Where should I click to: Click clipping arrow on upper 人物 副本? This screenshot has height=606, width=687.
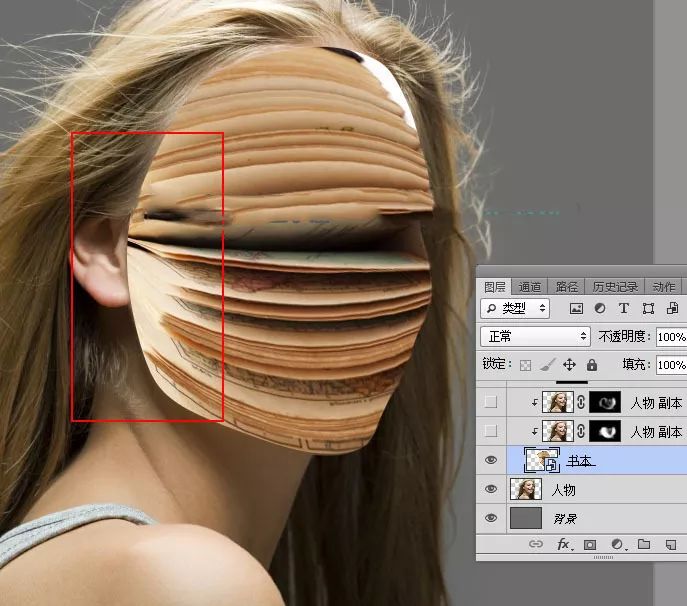point(535,402)
